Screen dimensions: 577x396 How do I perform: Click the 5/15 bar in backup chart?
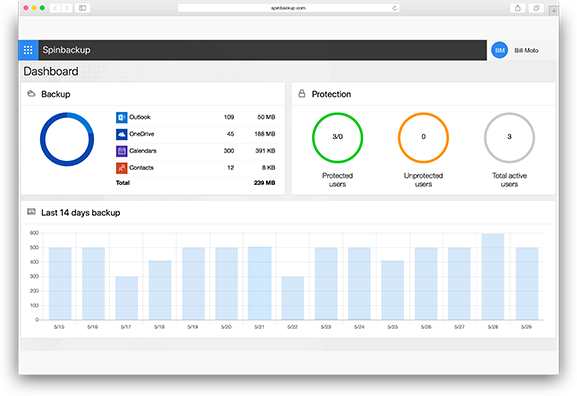click(x=60, y=283)
